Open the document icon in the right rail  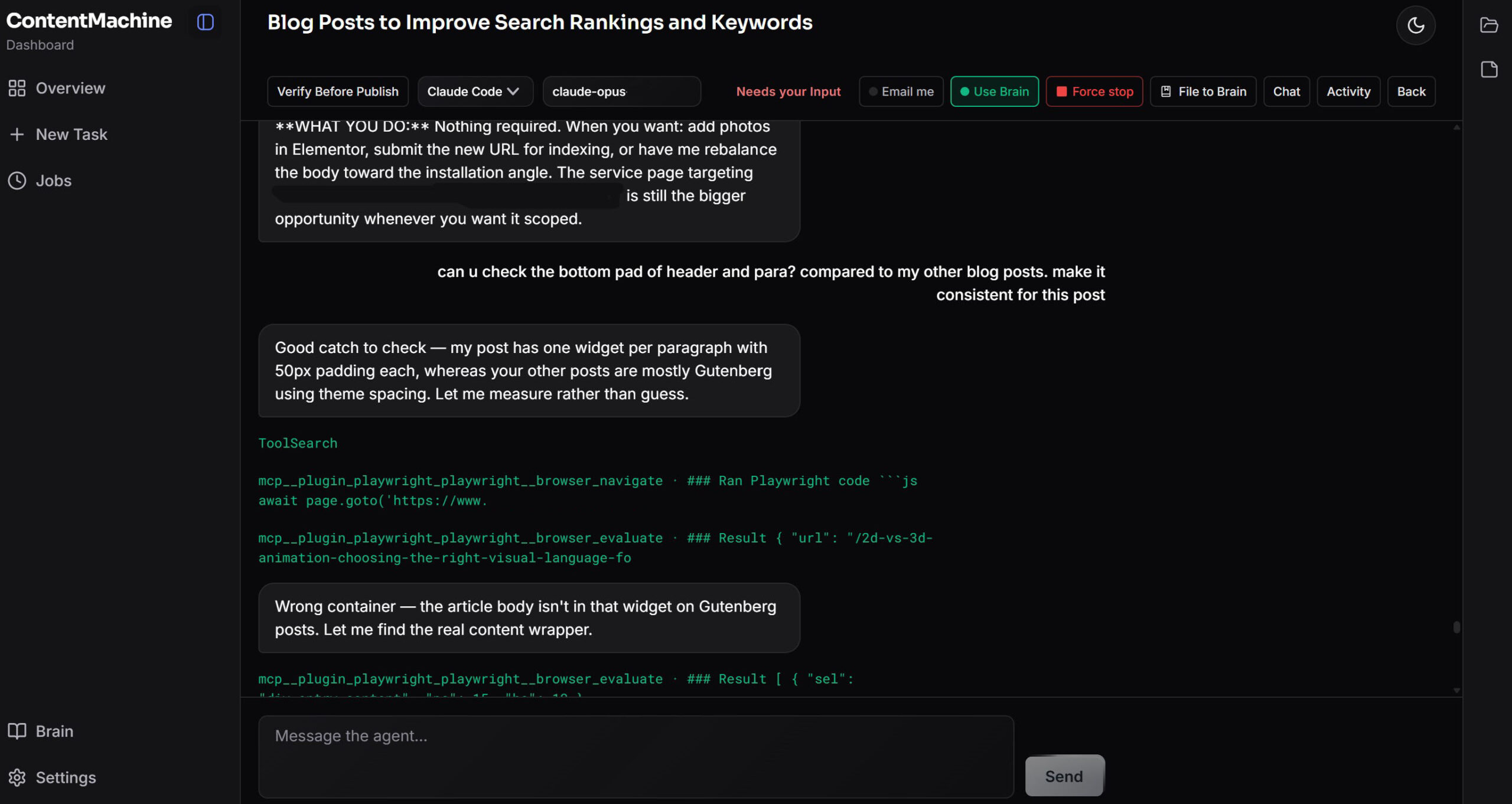[x=1488, y=70]
